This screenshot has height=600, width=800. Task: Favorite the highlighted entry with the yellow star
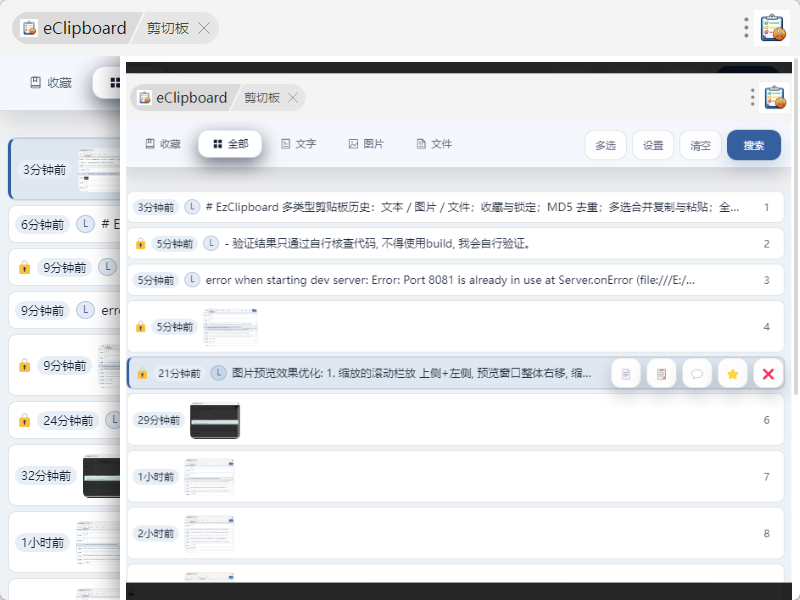click(733, 374)
